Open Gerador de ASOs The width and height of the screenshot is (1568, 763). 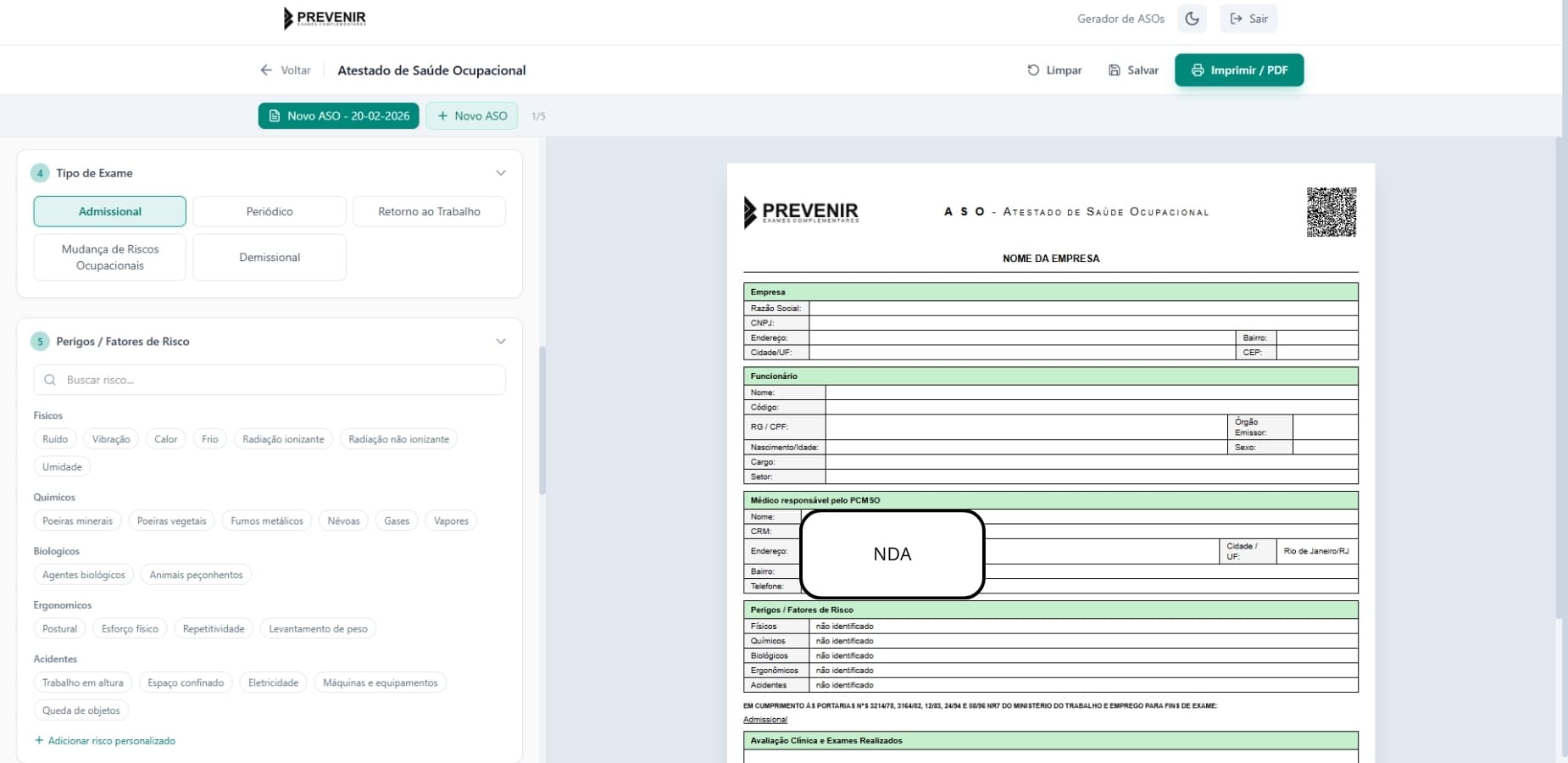point(1120,18)
